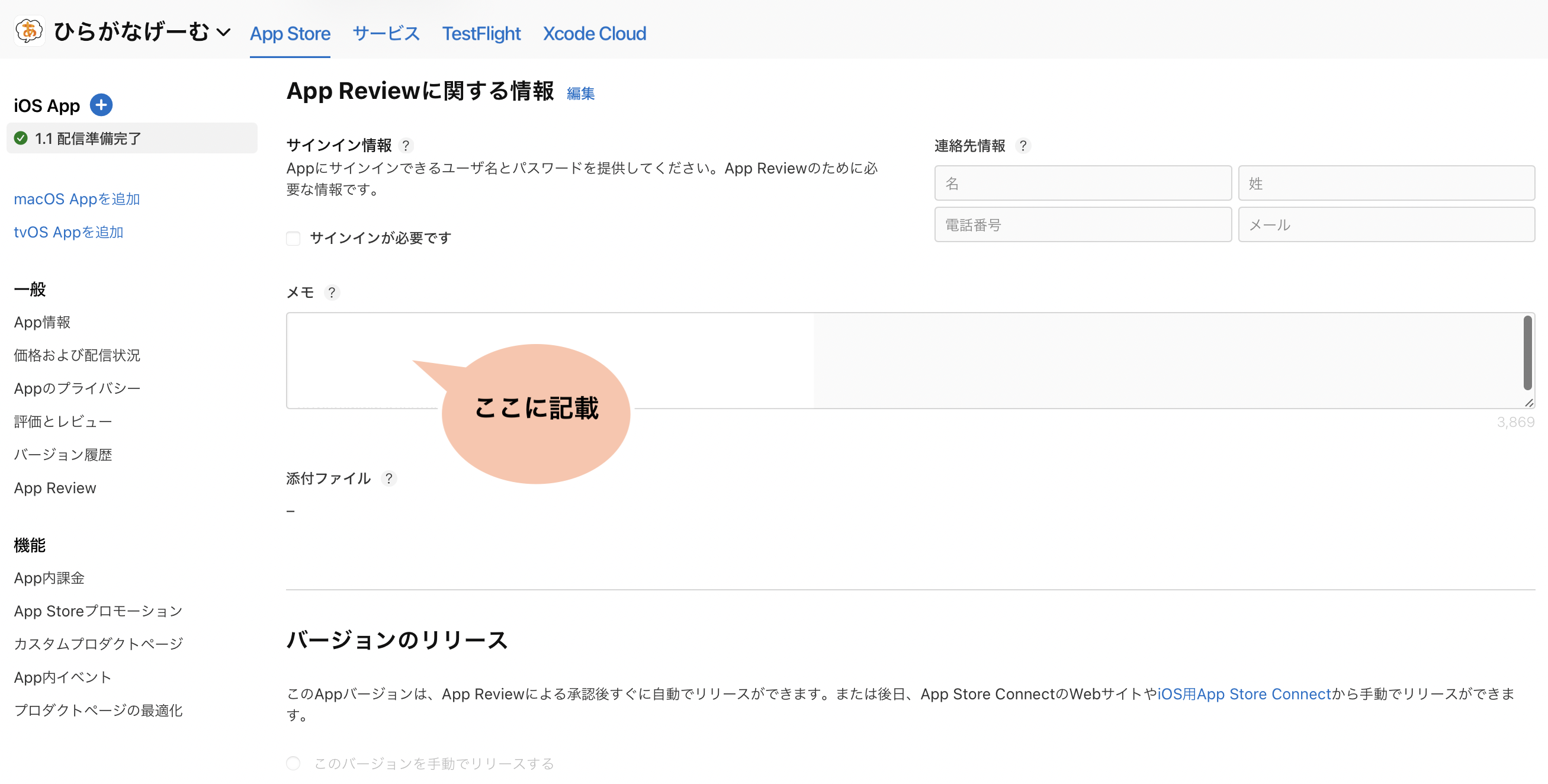Image resolution: width=1548 pixels, height=784 pixels.
Task: Open App内イベント in the sidebar
Action: (x=63, y=677)
